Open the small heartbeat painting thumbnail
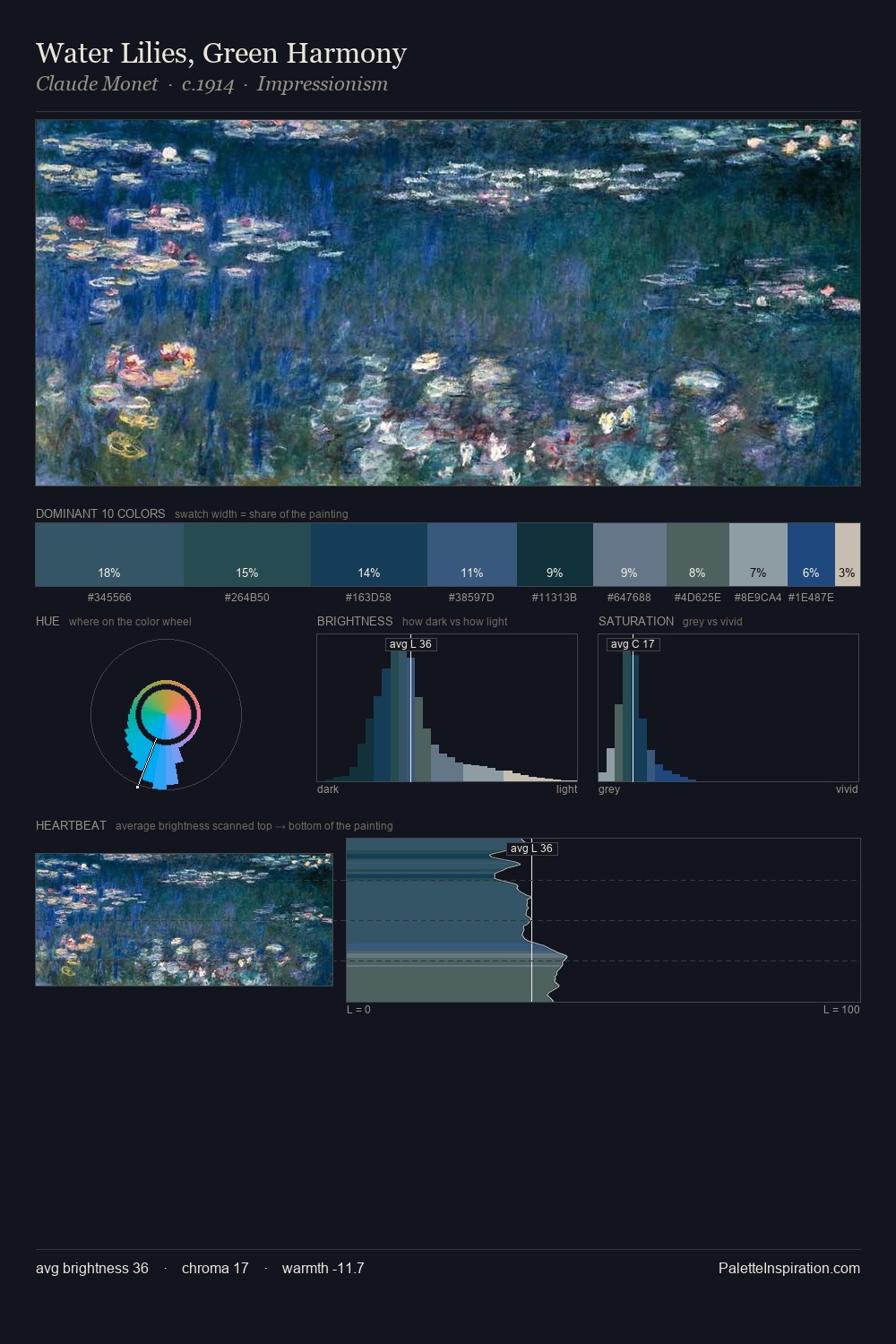The image size is (896, 1344). pyautogui.click(x=184, y=919)
